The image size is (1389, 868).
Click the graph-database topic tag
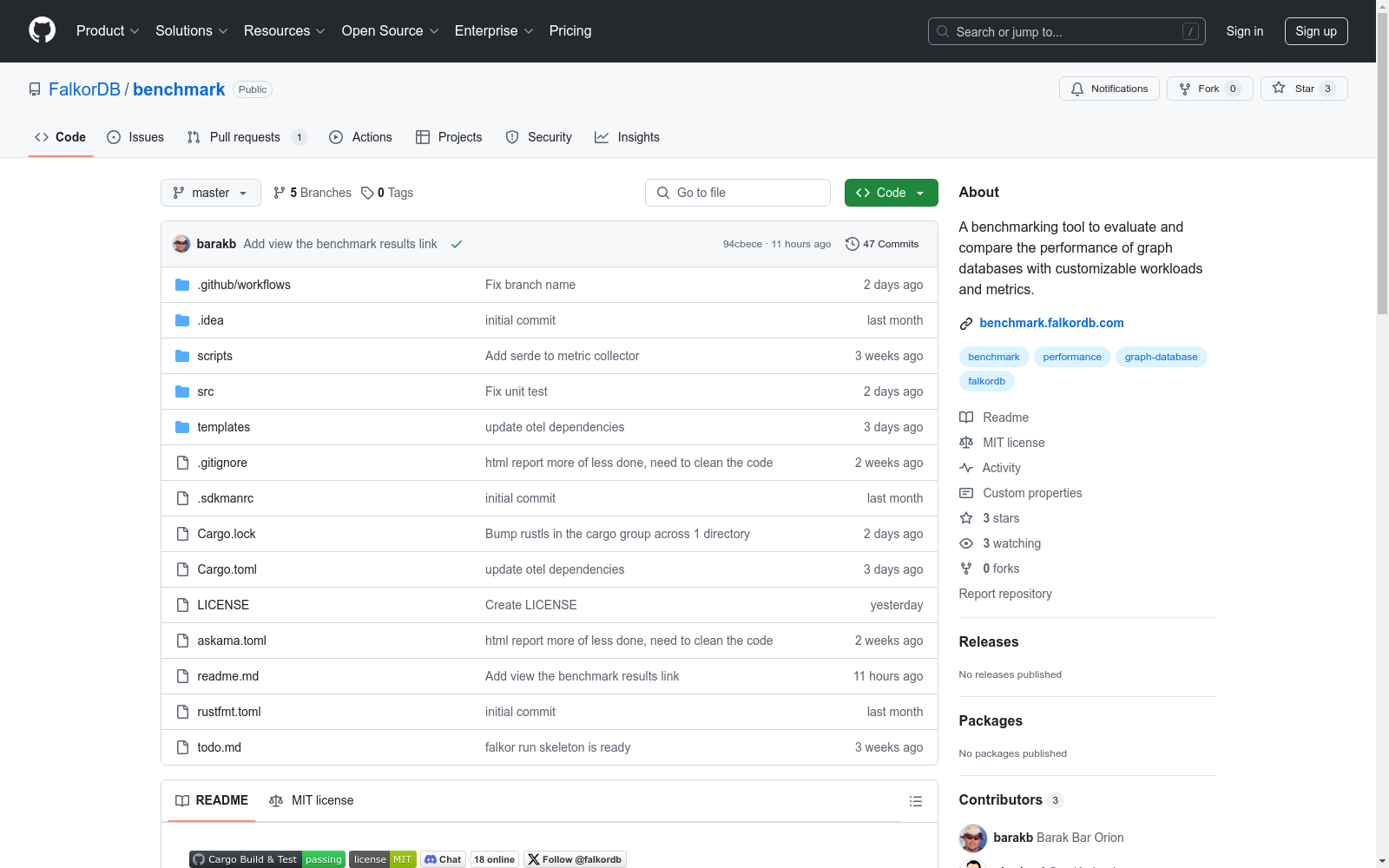coord(1161,357)
